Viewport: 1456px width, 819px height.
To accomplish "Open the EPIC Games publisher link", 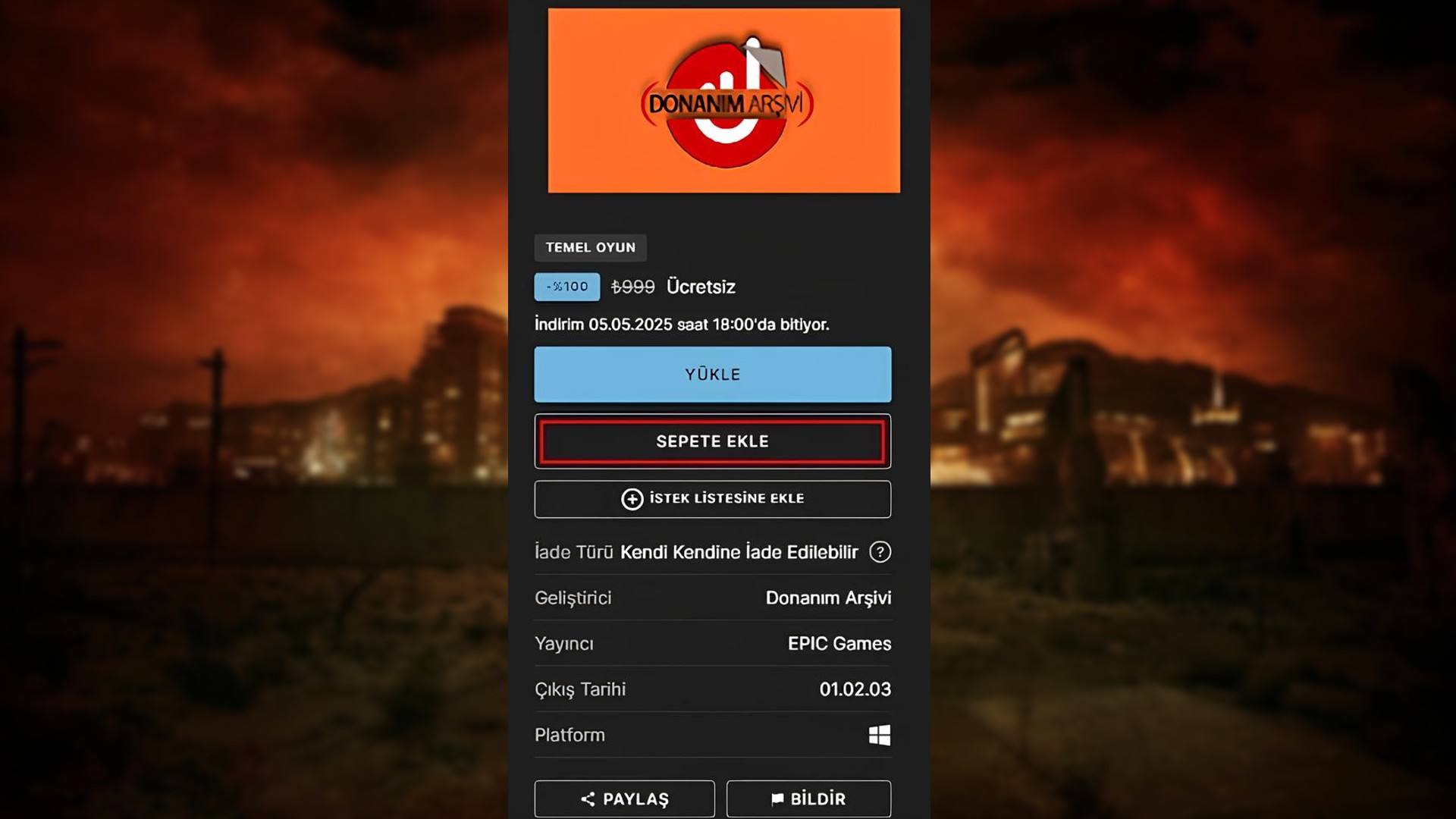I will [x=839, y=643].
